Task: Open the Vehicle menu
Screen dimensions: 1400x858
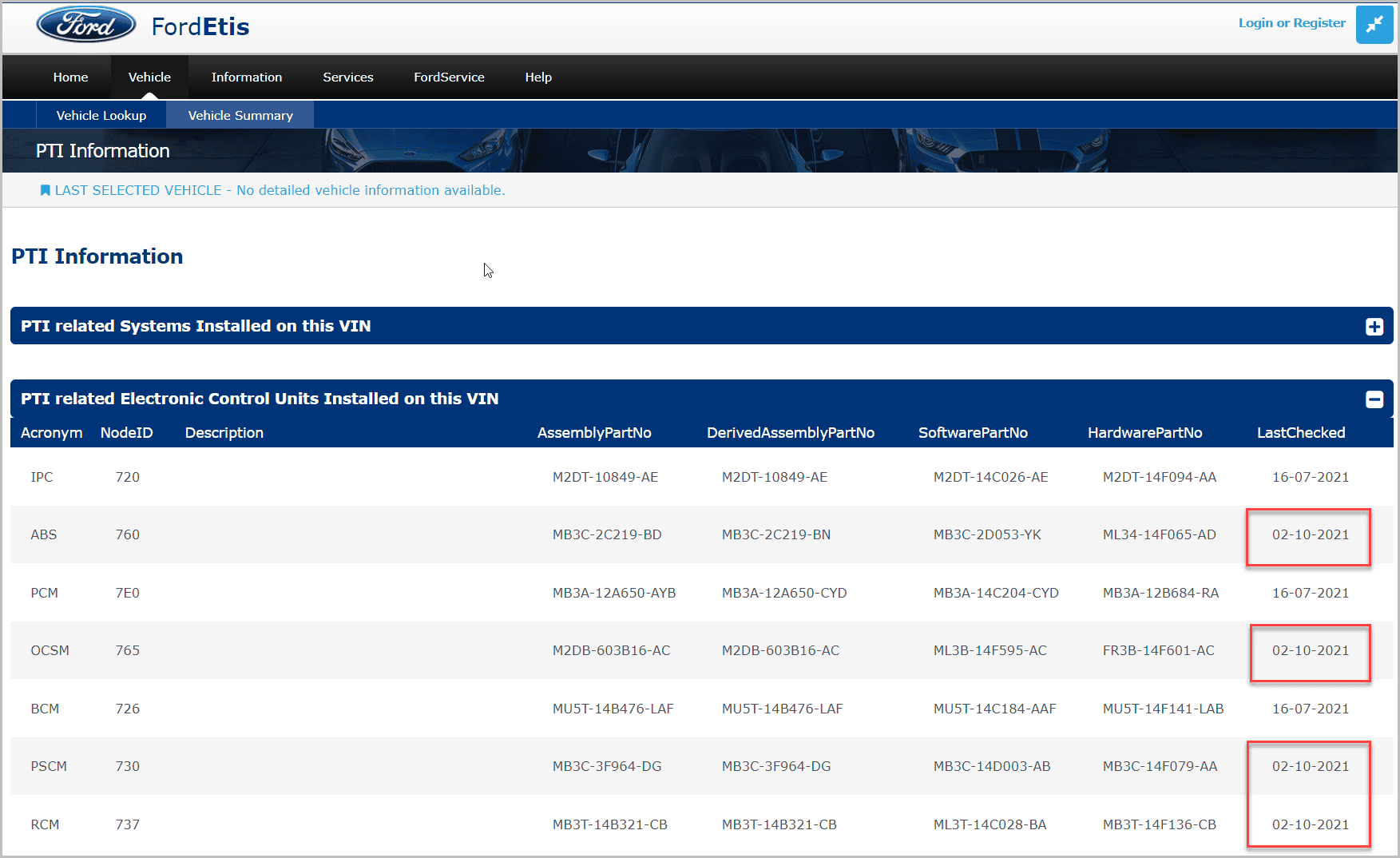Action: click(x=149, y=77)
